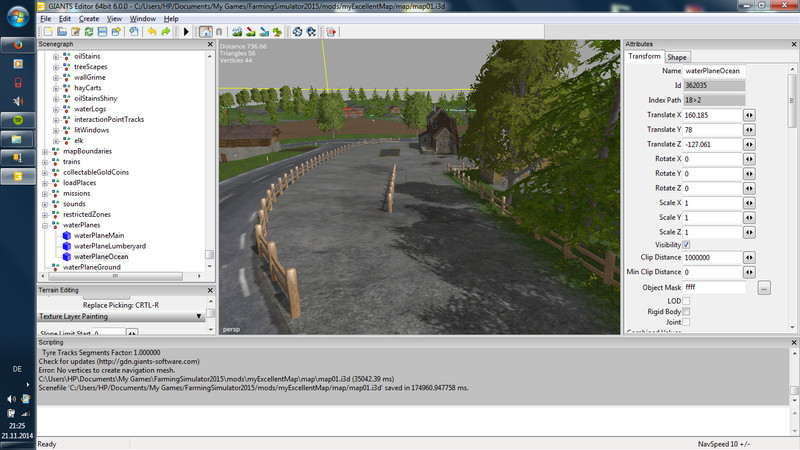
Task: Click the Attributes panel vertical scrollbar
Action: [x=792, y=101]
